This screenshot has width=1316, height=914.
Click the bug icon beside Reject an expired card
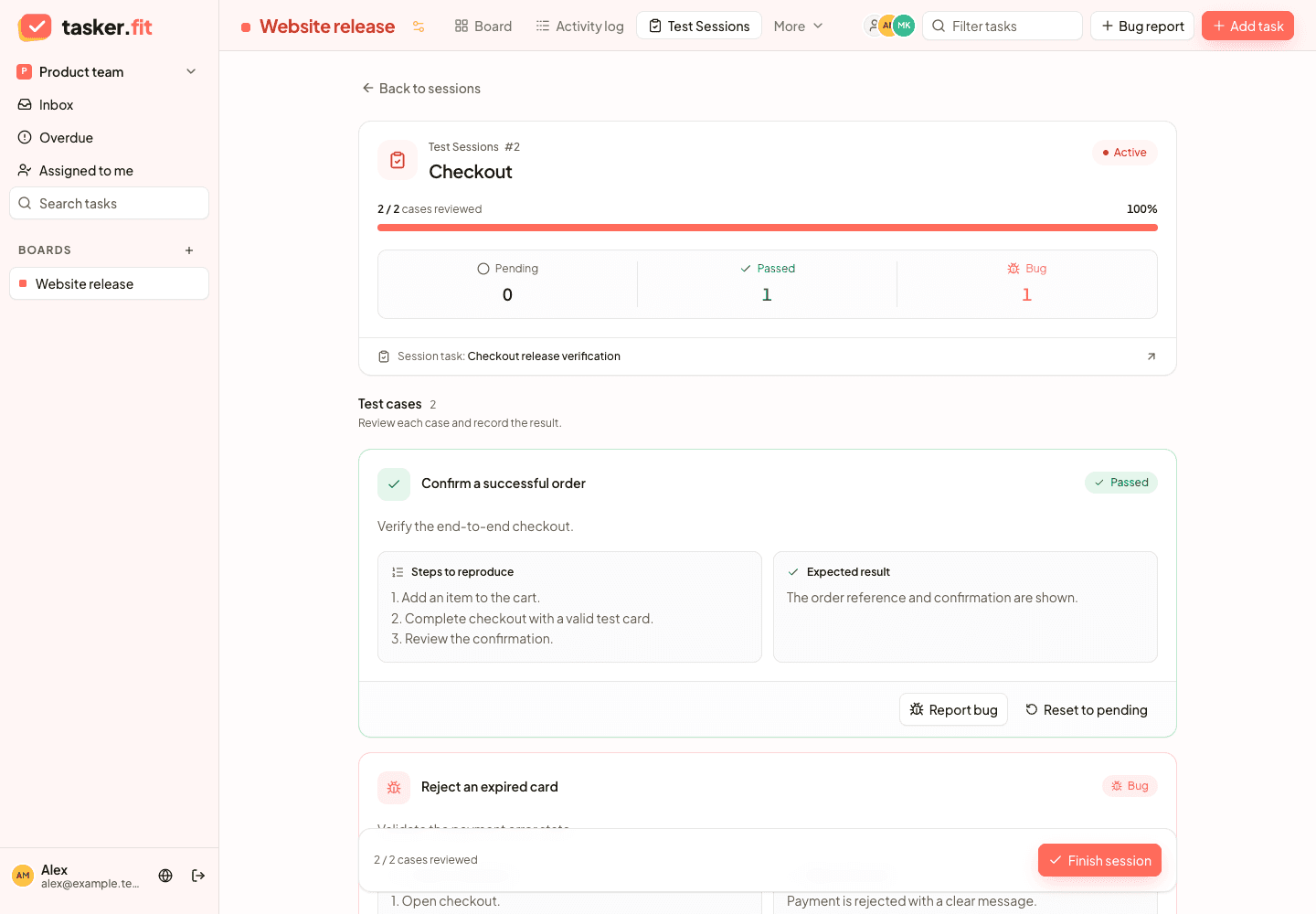(x=394, y=788)
